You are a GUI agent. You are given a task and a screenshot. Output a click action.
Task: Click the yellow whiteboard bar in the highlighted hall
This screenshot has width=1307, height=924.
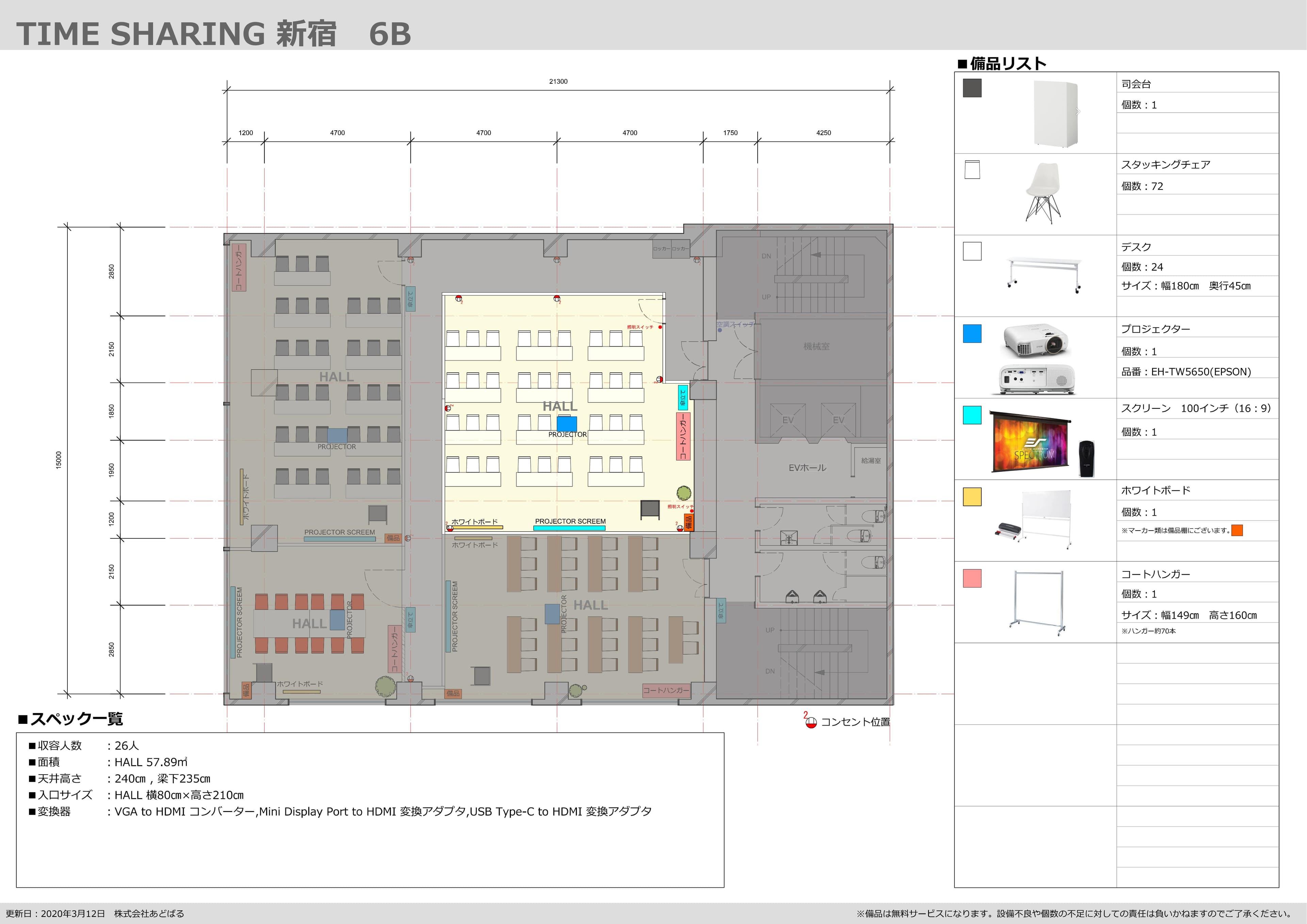477,528
